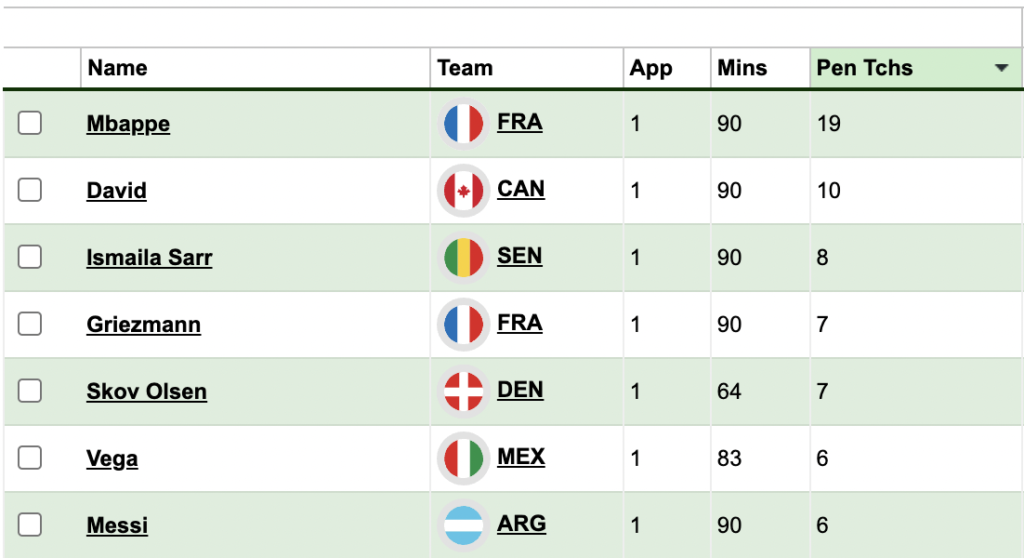The width and height of the screenshot is (1024, 558).
Task: Sort by the Name column header
Action: (118, 68)
